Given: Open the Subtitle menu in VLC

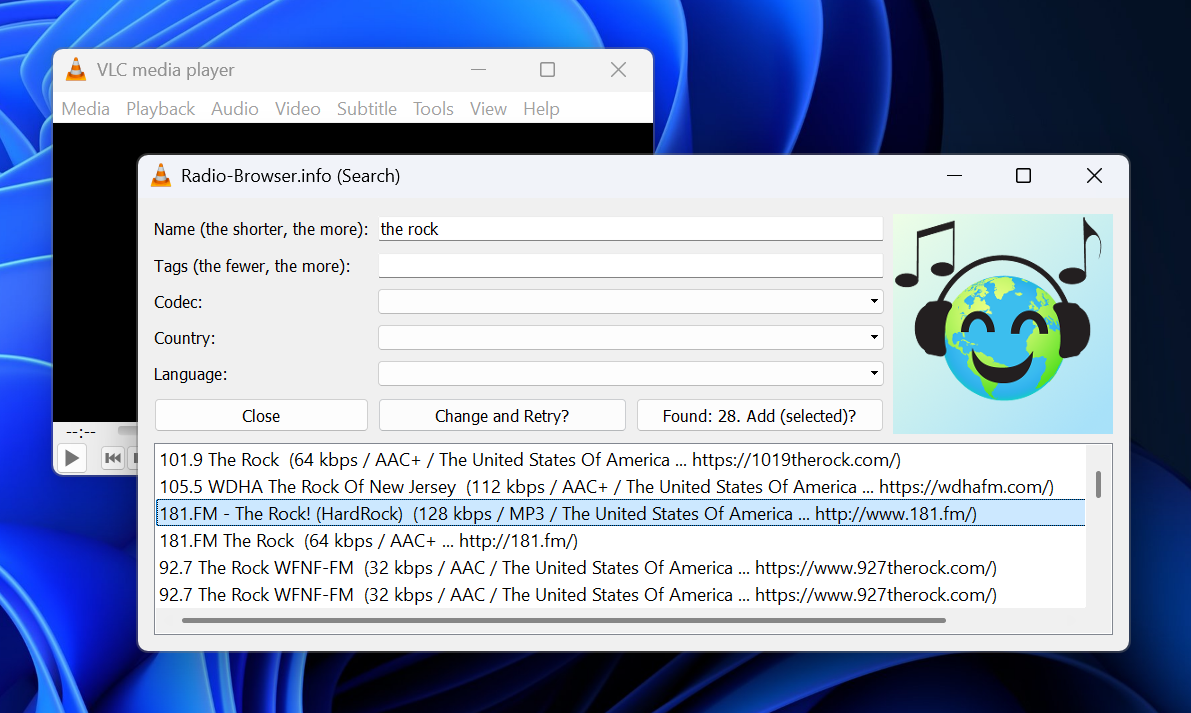Looking at the screenshot, I should (367, 109).
